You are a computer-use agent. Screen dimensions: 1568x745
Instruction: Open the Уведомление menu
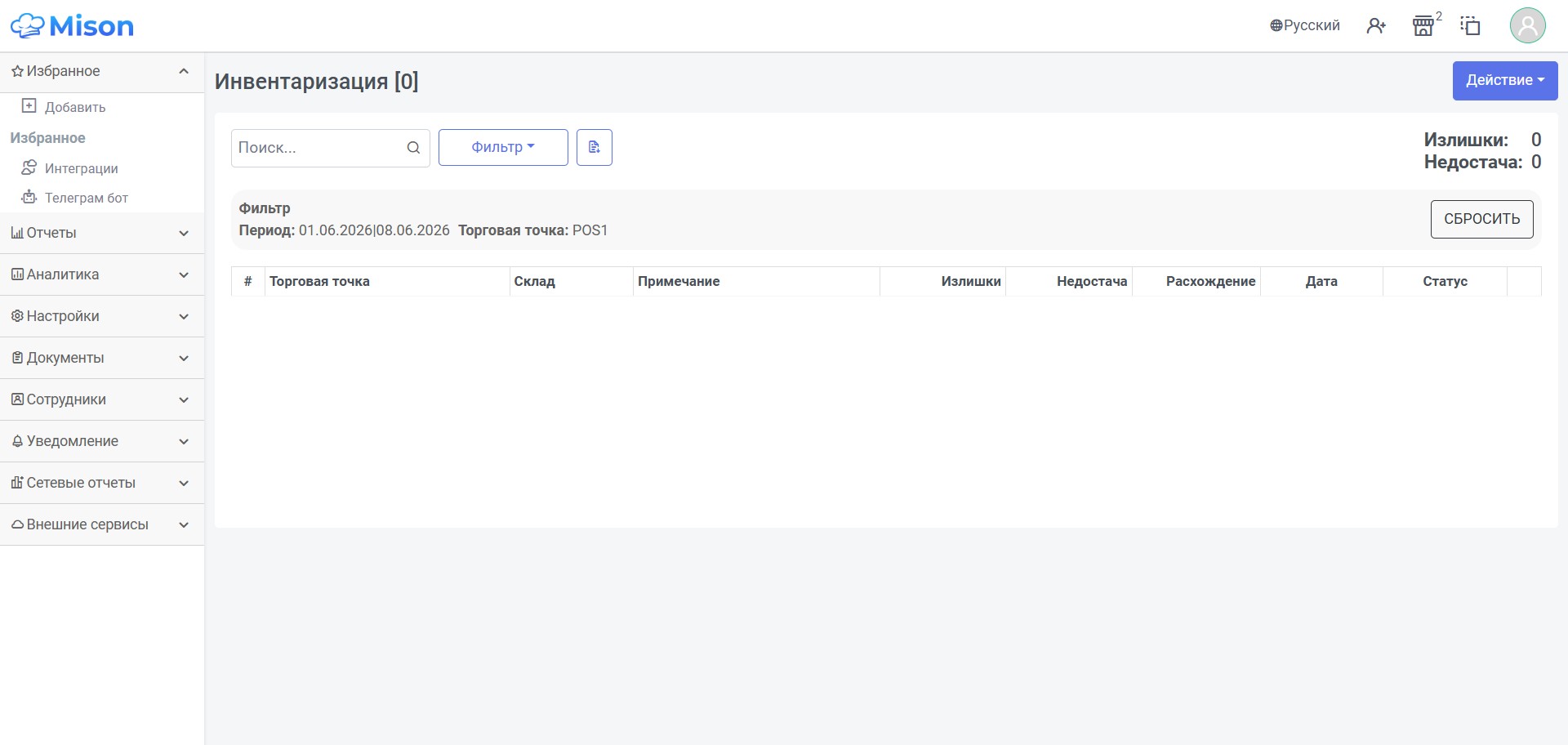pyautogui.click(x=102, y=441)
